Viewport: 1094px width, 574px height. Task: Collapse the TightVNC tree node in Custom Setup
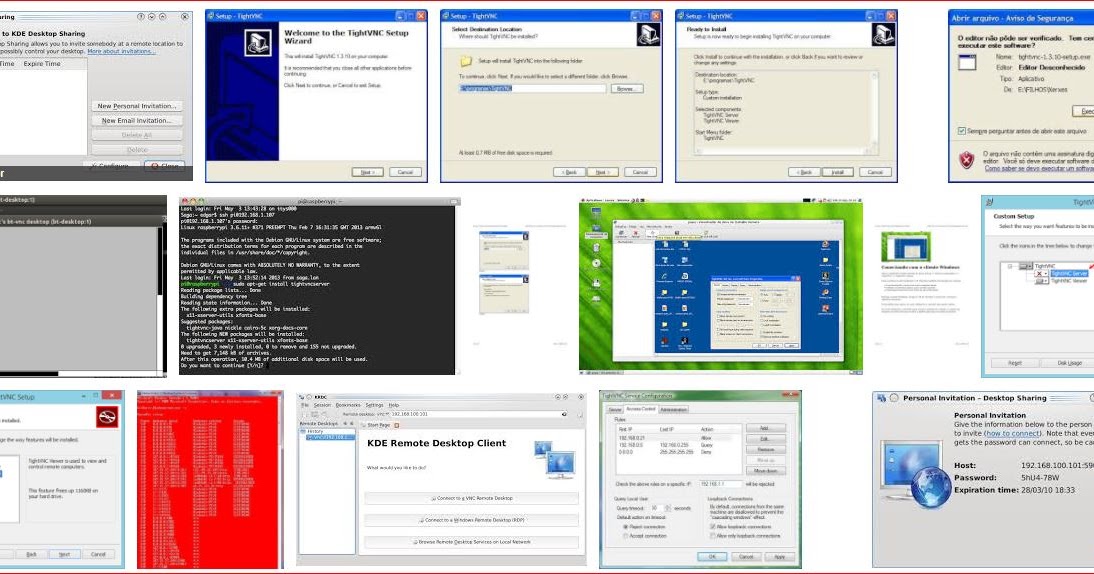pyautogui.click(x=1010, y=266)
